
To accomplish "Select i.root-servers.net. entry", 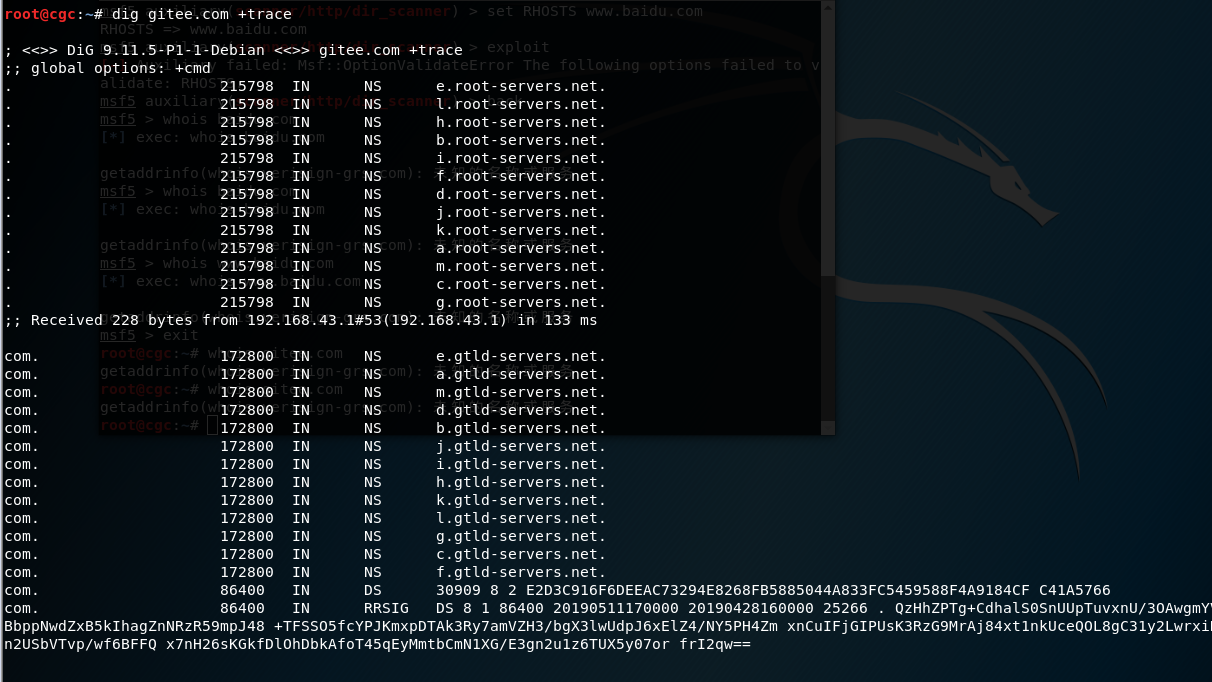I will pos(521,158).
